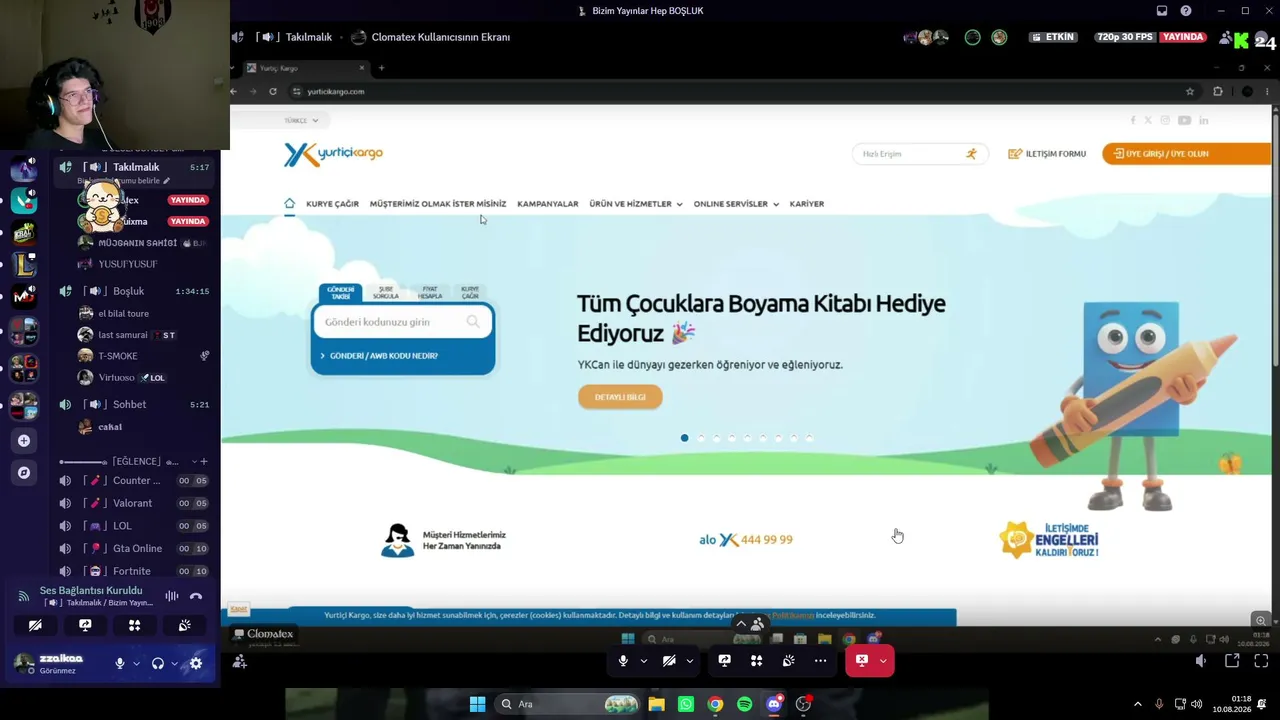This screenshot has width=1280, height=720.
Task: Open arrow next to red disconnect button
Action: [883, 661]
